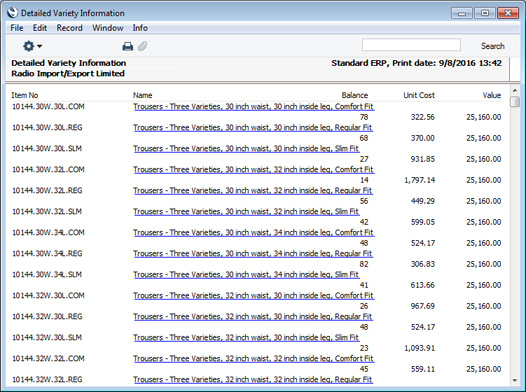Open link for 32 waist 30 leg Slim Fit

tap(246, 337)
